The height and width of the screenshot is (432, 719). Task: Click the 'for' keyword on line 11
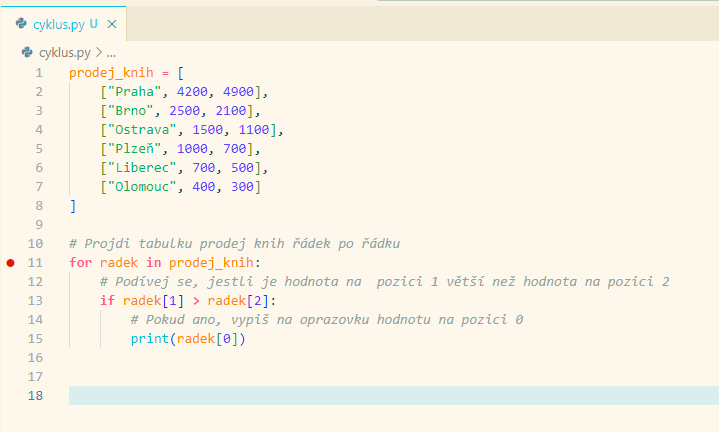click(80, 263)
